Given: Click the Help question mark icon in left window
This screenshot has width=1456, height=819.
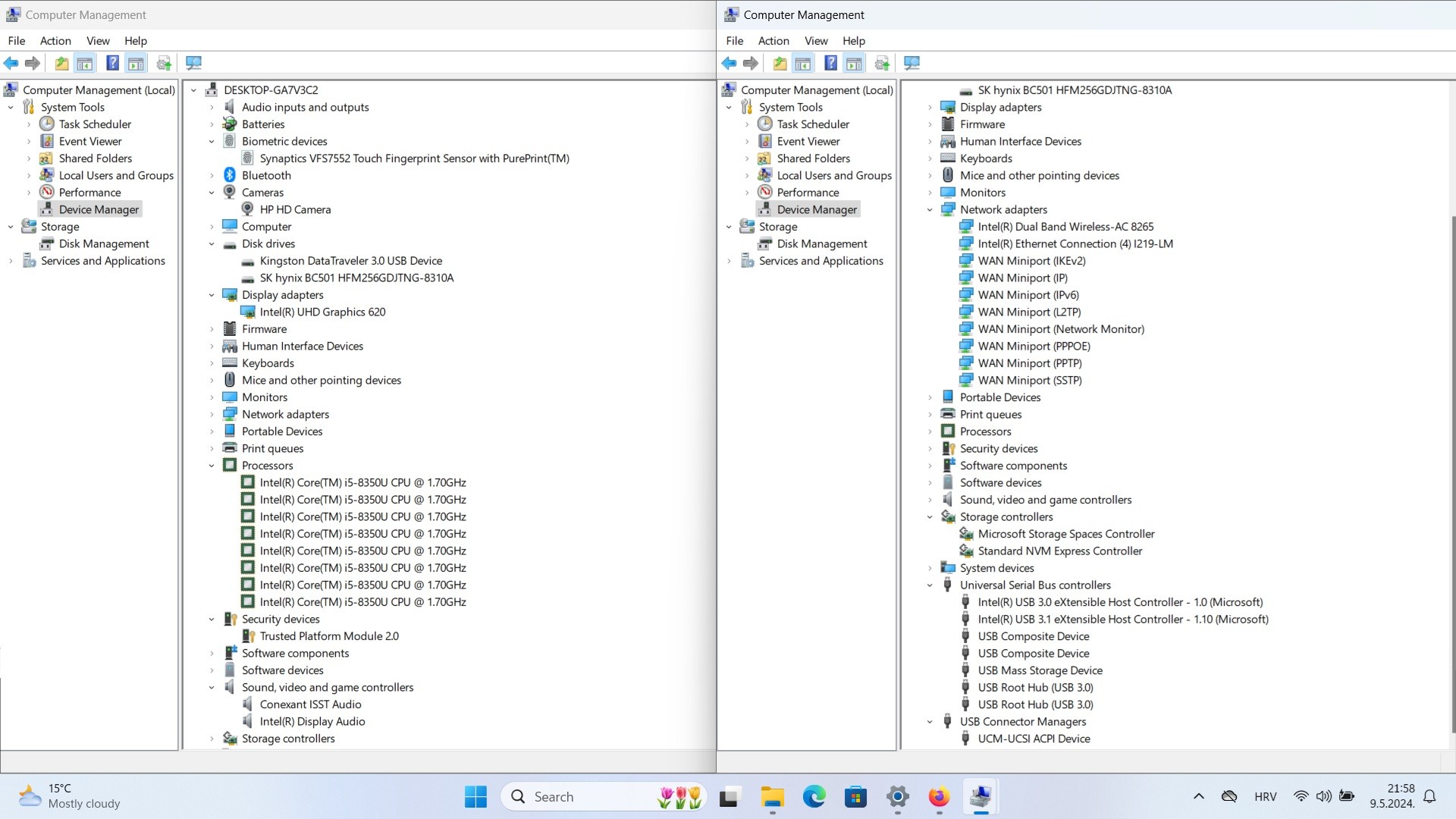Looking at the screenshot, I should (x=112, y=64).
